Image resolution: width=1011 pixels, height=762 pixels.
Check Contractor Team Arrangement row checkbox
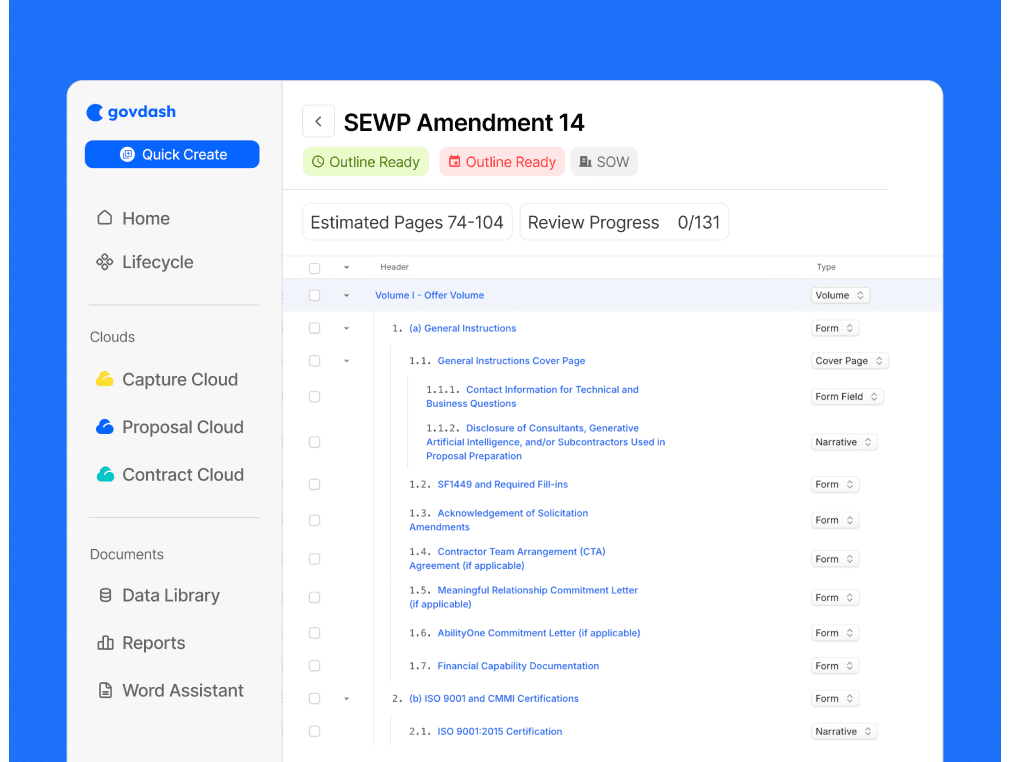315,559
